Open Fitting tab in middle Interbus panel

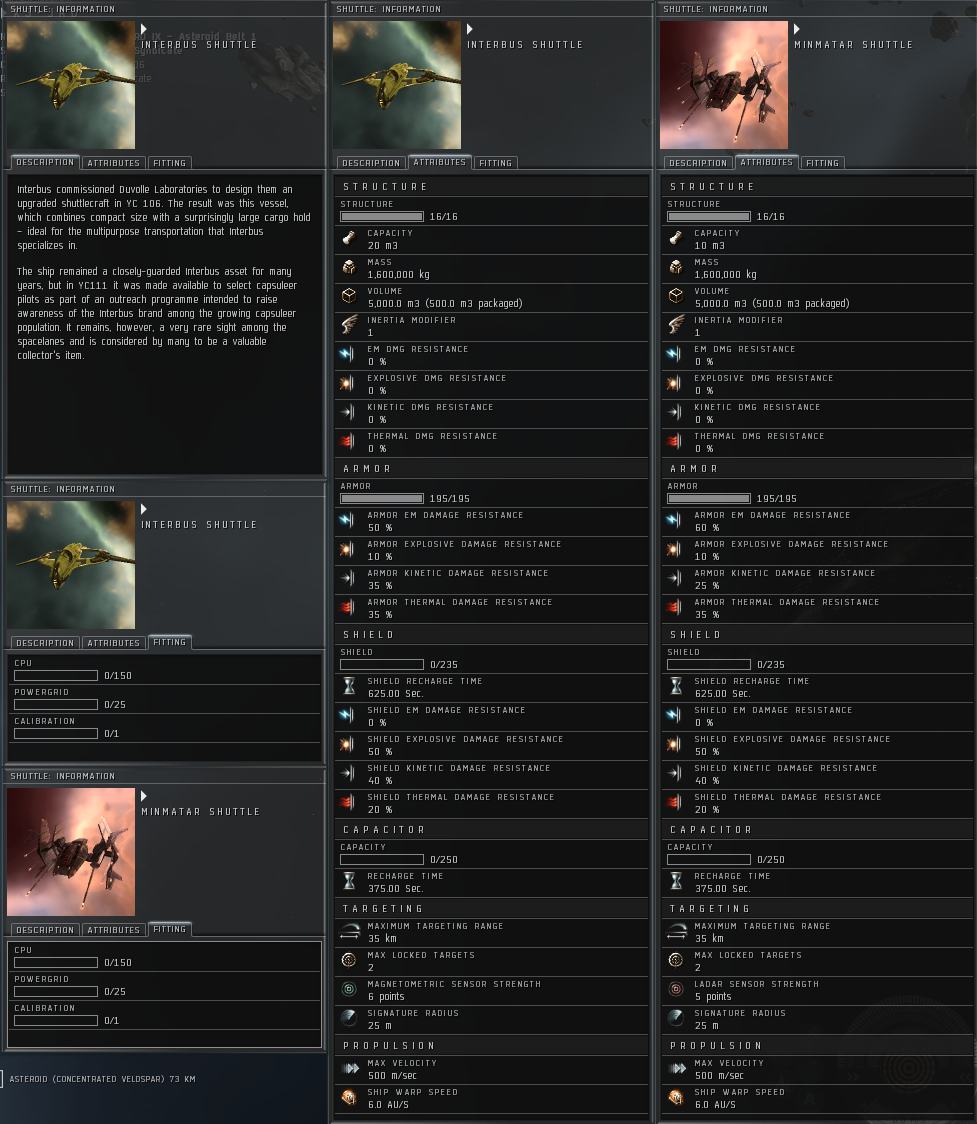click(495, 163)
